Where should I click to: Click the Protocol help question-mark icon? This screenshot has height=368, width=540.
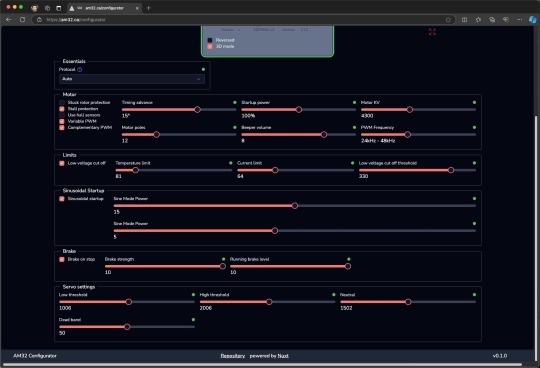(80, 70)
